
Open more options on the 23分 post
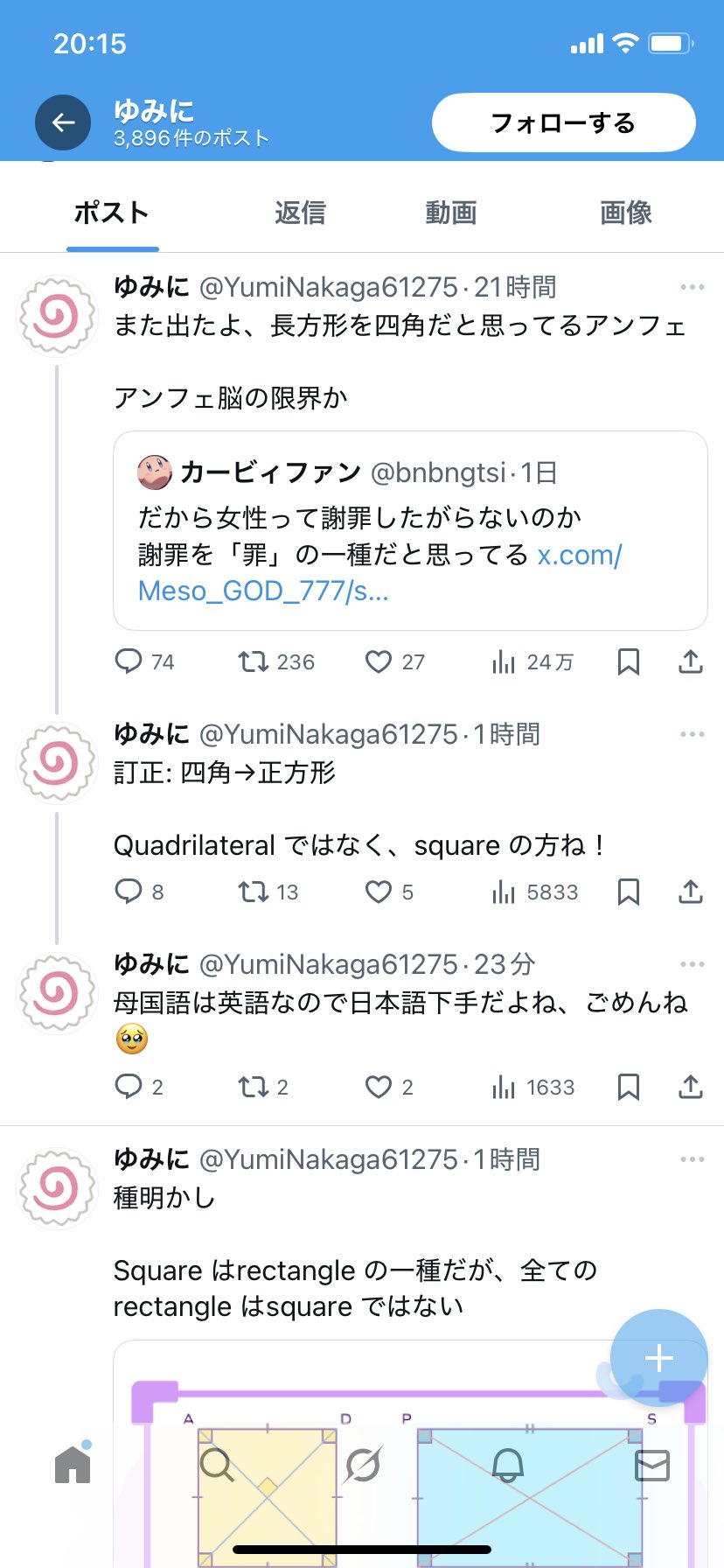click(x=692, y=964)
